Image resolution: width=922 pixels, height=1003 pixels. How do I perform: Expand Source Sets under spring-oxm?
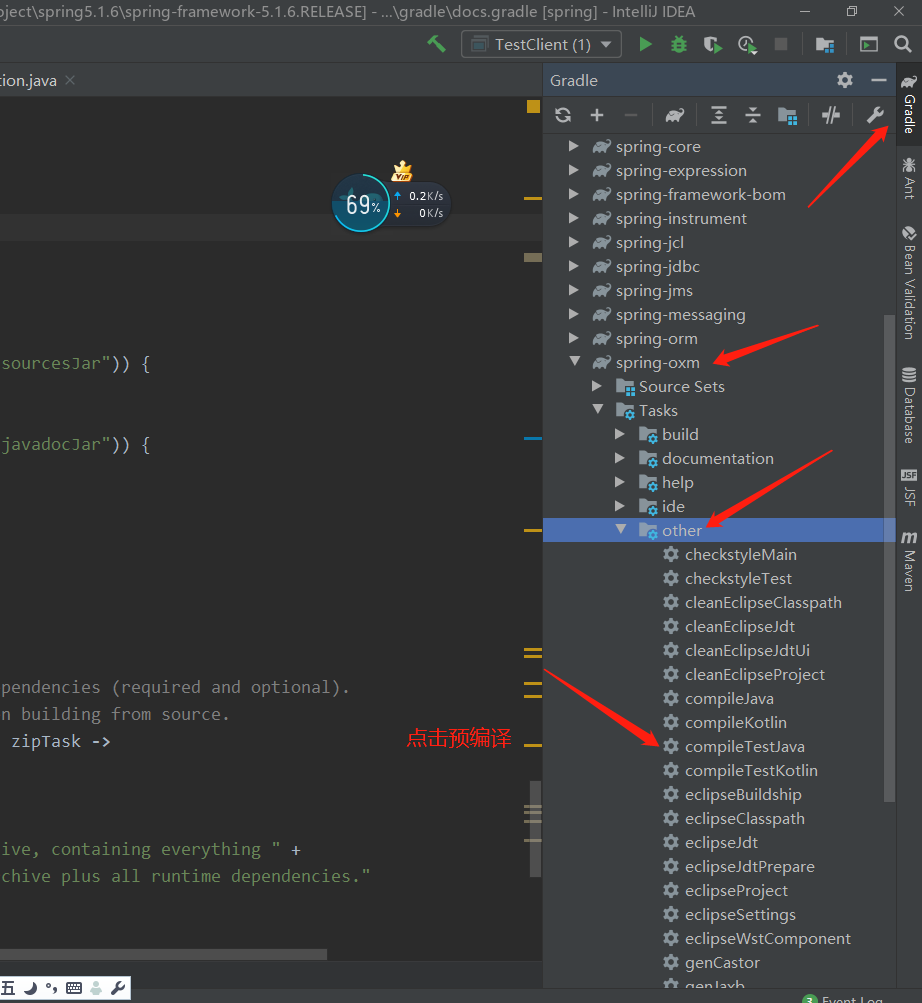[x=597, y=386]
